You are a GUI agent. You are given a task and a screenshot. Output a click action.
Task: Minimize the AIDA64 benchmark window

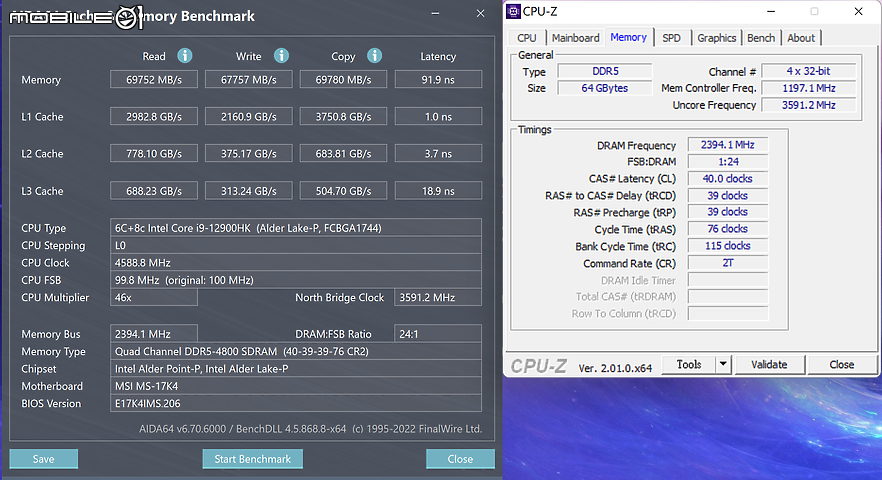point(435,14)
